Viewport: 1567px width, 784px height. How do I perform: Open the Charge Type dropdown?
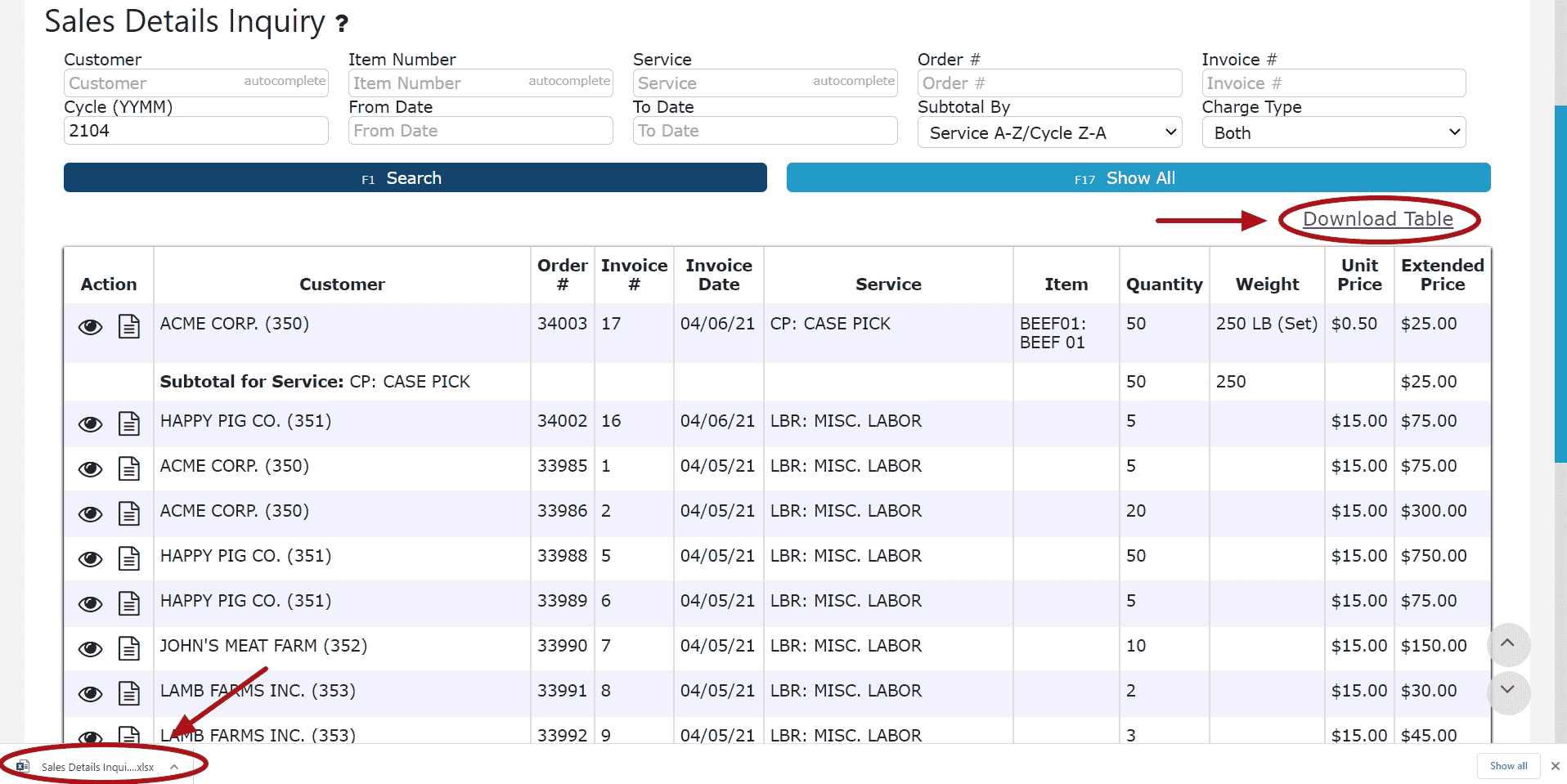click(1333, 132)
